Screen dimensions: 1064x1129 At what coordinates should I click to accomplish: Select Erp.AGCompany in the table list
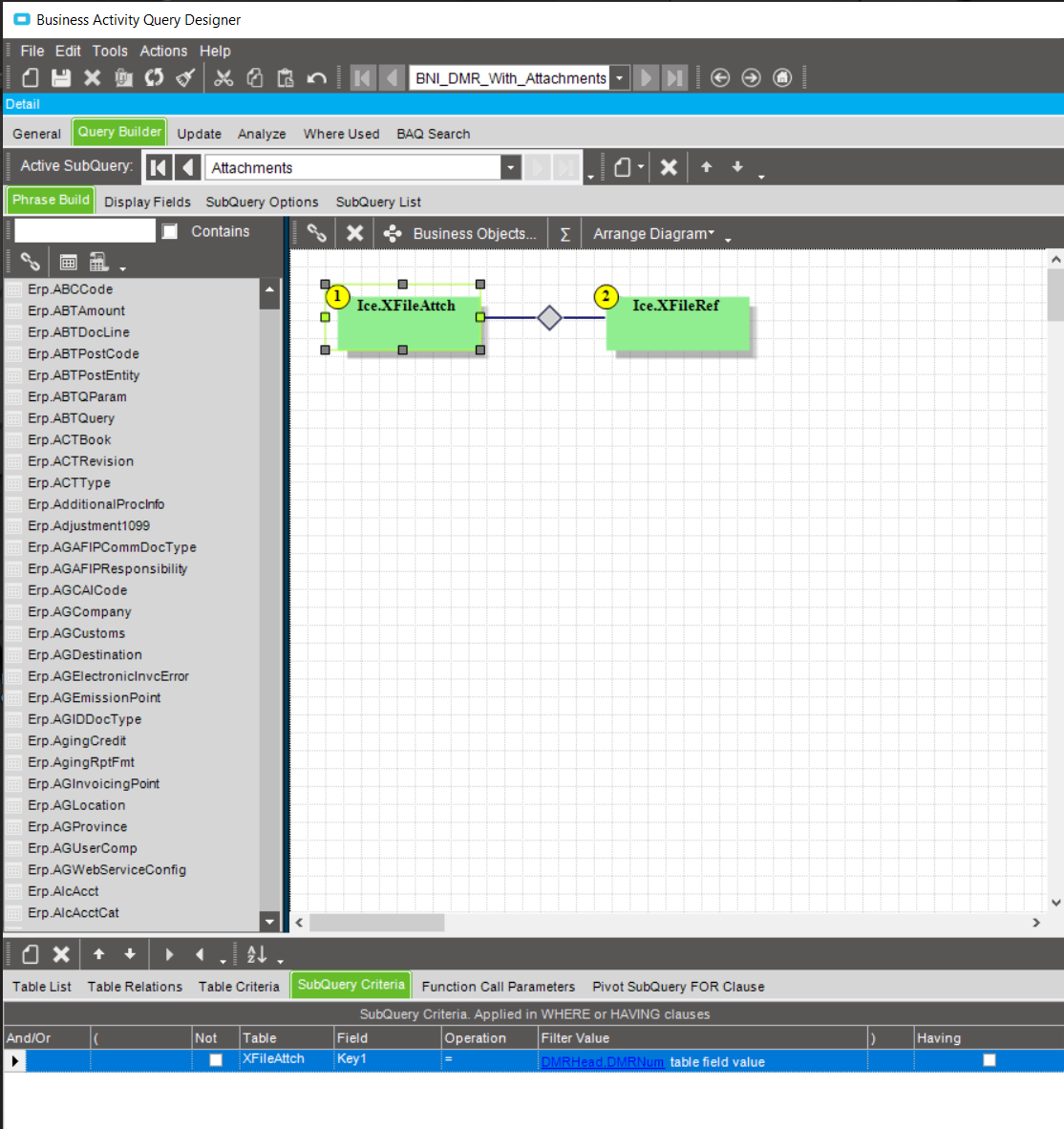click(79, 612)
